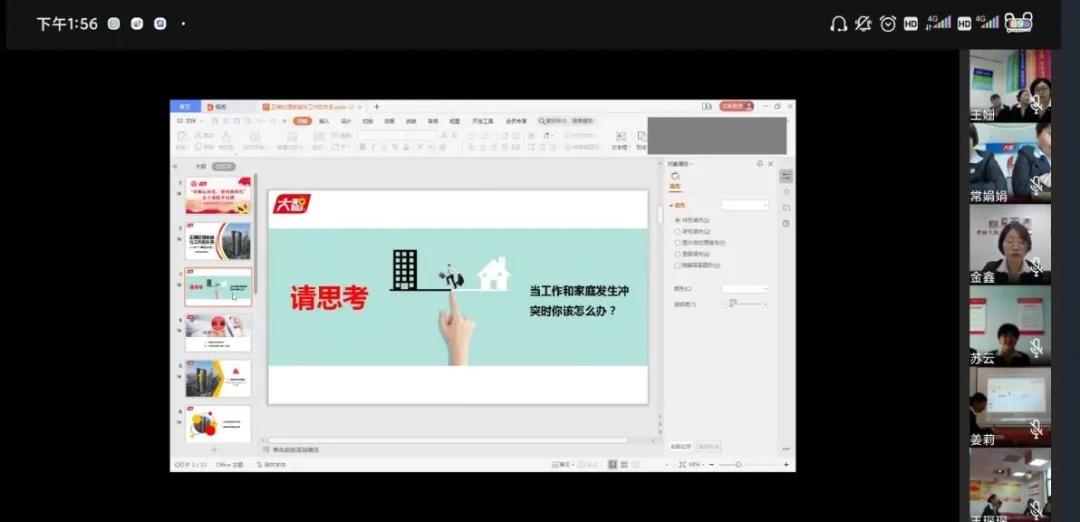The height and width of the screenshot is (522, 1080).
Task: Click the zoom-in plus icon in status bar
Action: [786, 465]
